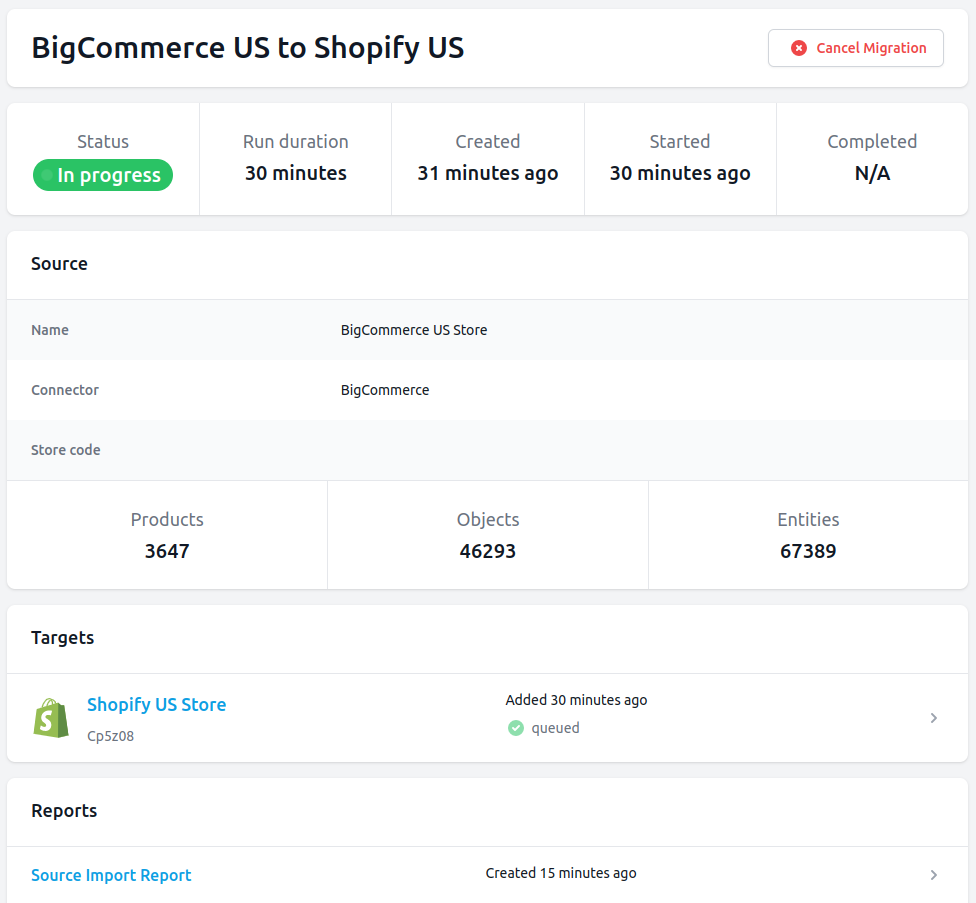Click the Run duration value 30 minutes
The image size is (976, 903).
click(x=296, y=173)
